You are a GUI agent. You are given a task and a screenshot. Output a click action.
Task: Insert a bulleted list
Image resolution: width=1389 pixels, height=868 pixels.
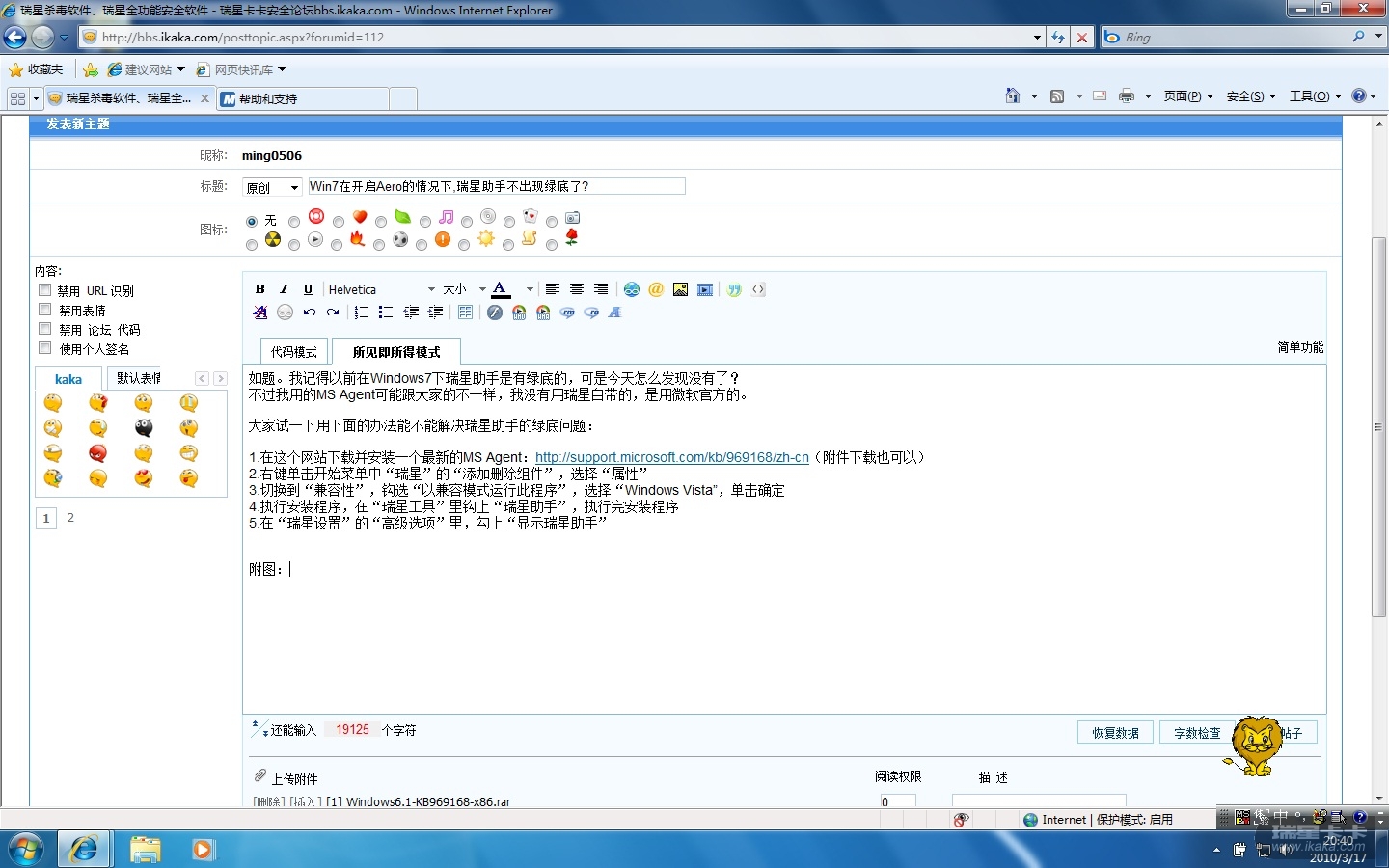pyautogui.click(x=386, y=312)
